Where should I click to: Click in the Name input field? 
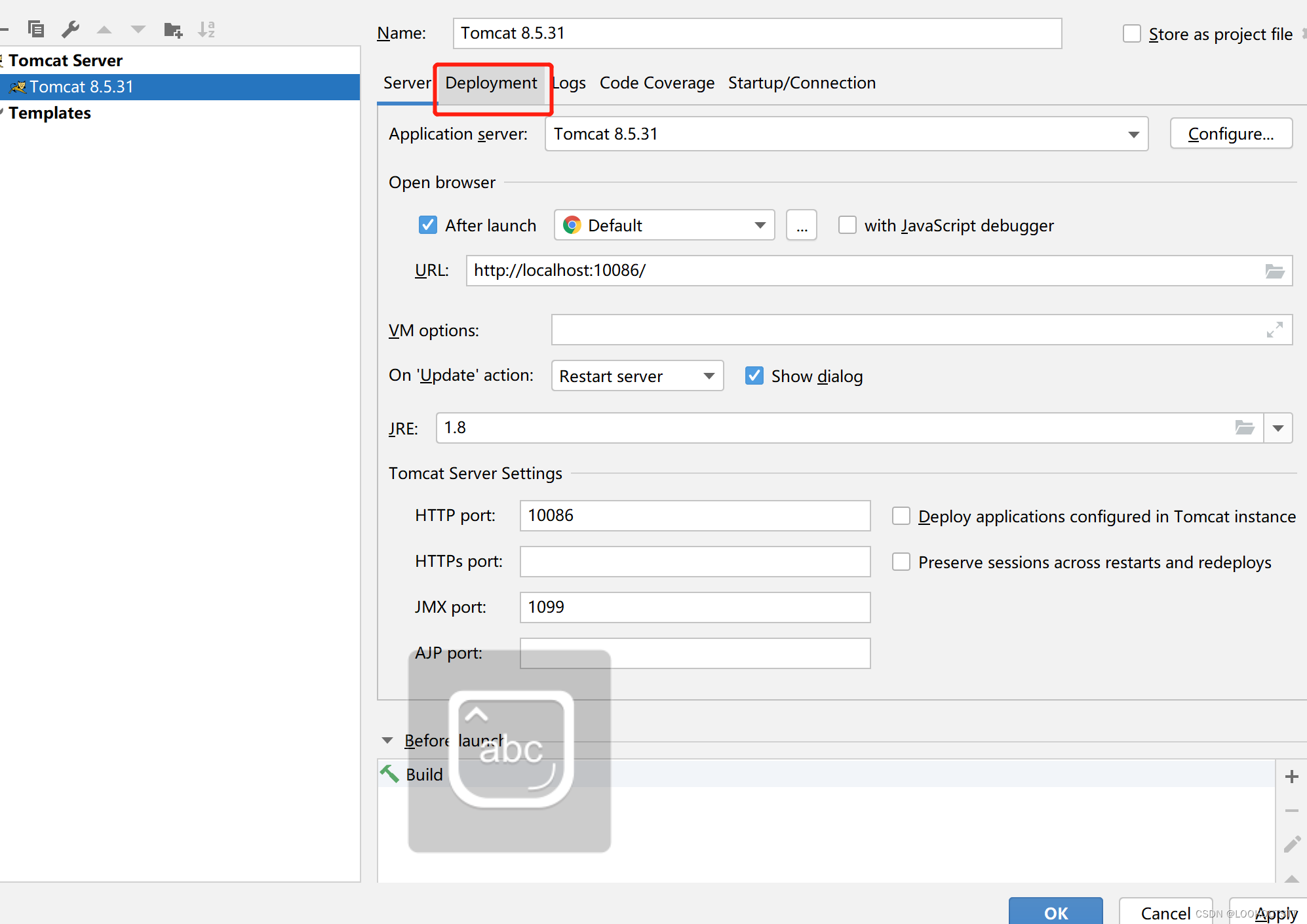click(757, 33)
